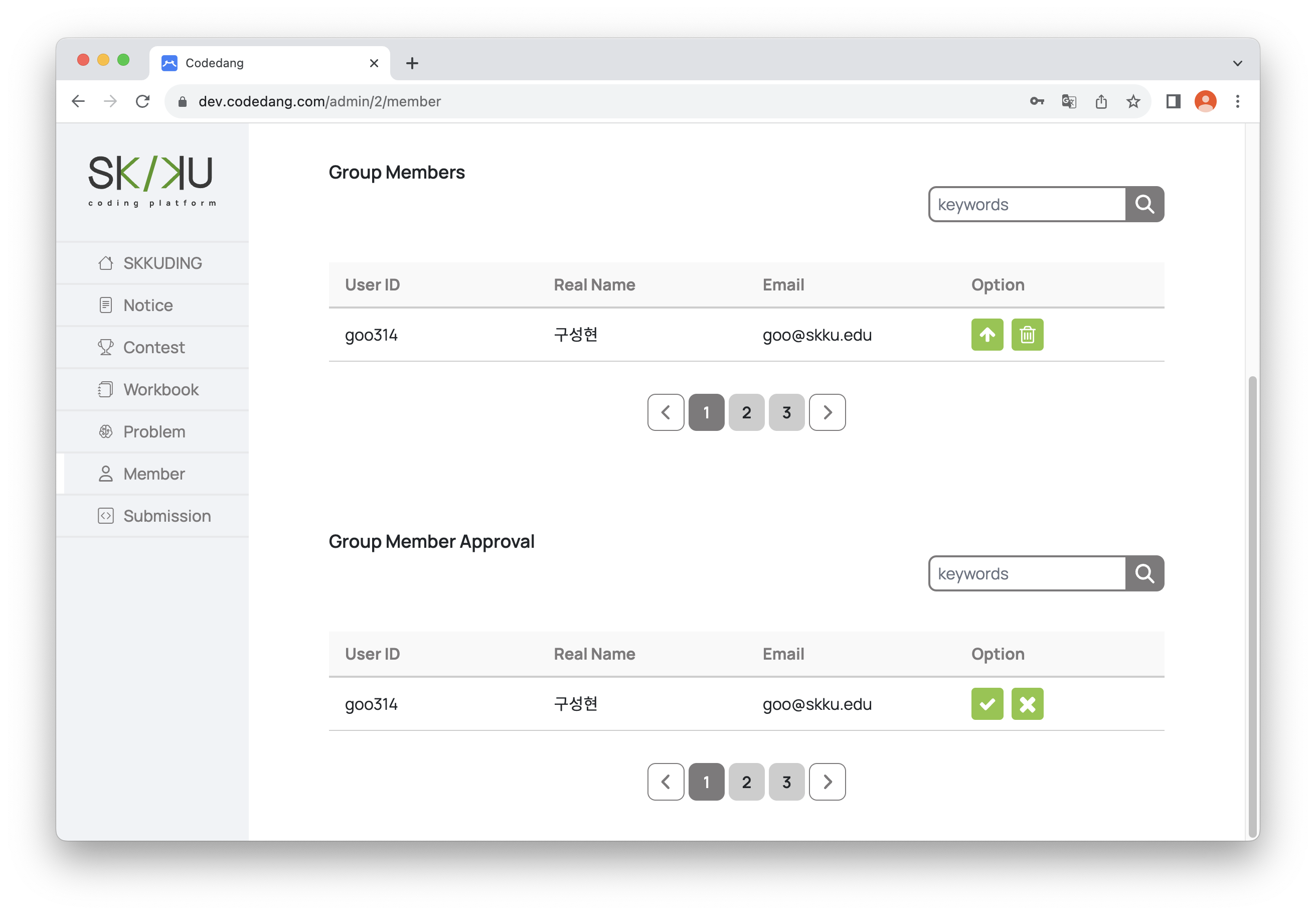Expand to page 3 in Group Members pagination
The height and width of the screenshot is (915, 1316).
tap(787, 412)
